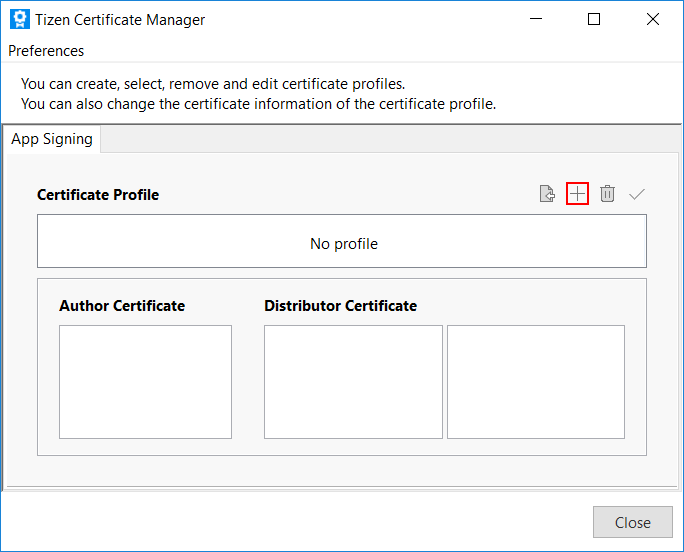This screenshot has width=684, height=552.
Task: Minimize the Tizen Certificate Manager window
Action: 535,19
